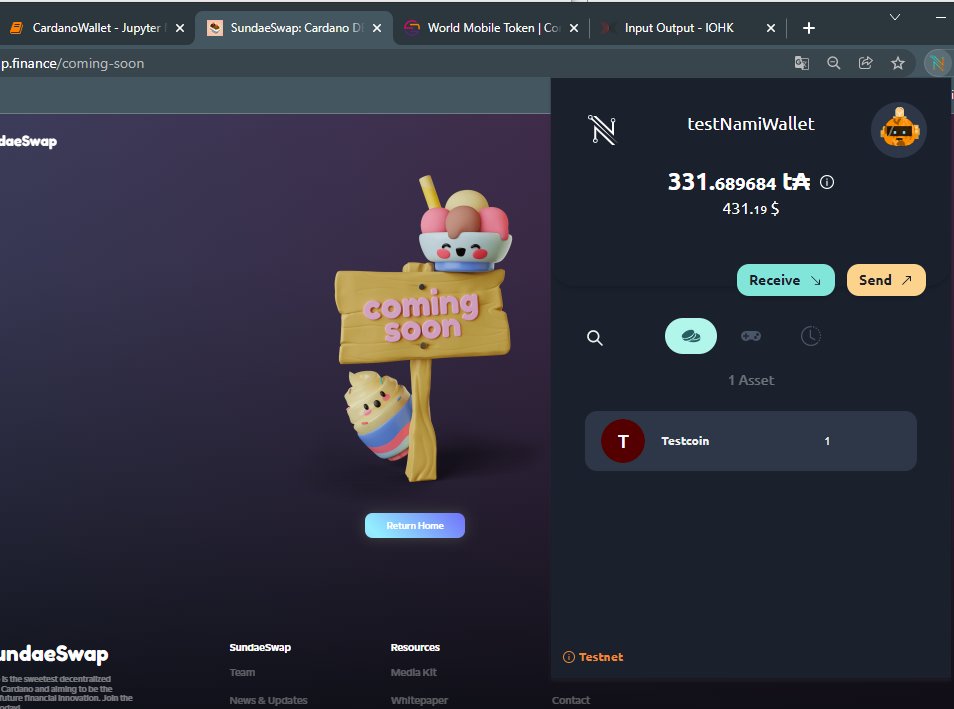Click the address bar URL coming-soon
The width and height of the screenshot is (954, 709).
click(x=72, y=63)
